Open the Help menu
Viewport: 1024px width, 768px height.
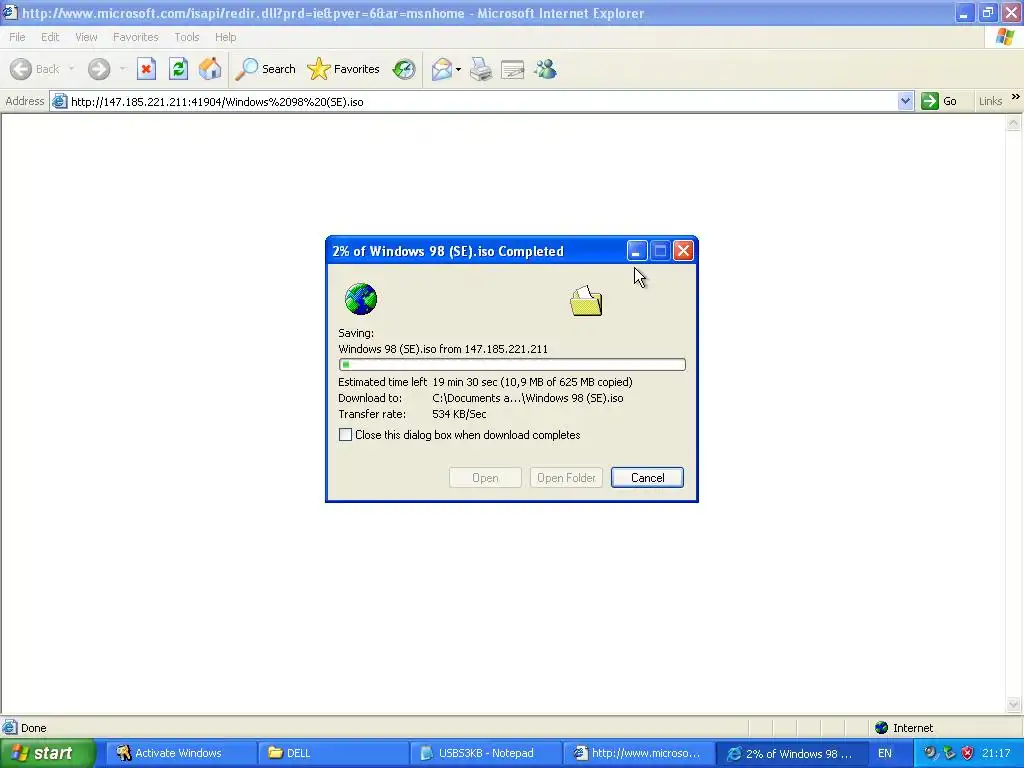(x=225, y=37)
